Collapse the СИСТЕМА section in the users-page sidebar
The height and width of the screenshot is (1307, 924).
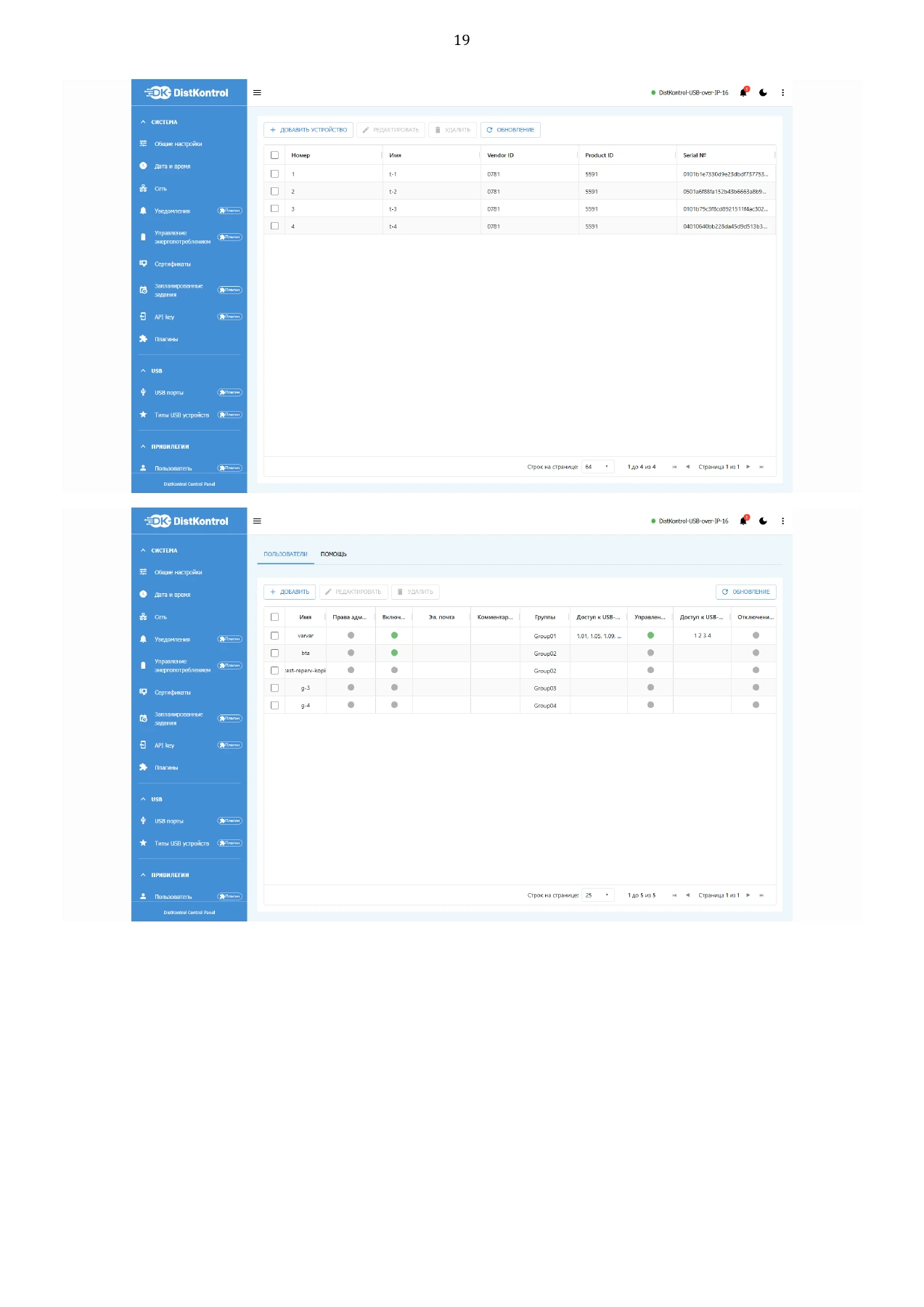(x=143, y=550)
